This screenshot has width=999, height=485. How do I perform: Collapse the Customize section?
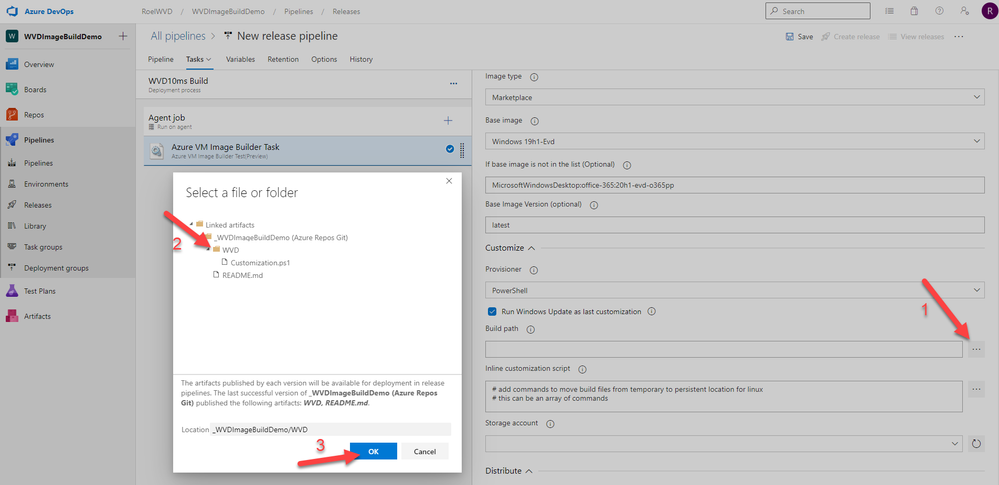[510, 248]
